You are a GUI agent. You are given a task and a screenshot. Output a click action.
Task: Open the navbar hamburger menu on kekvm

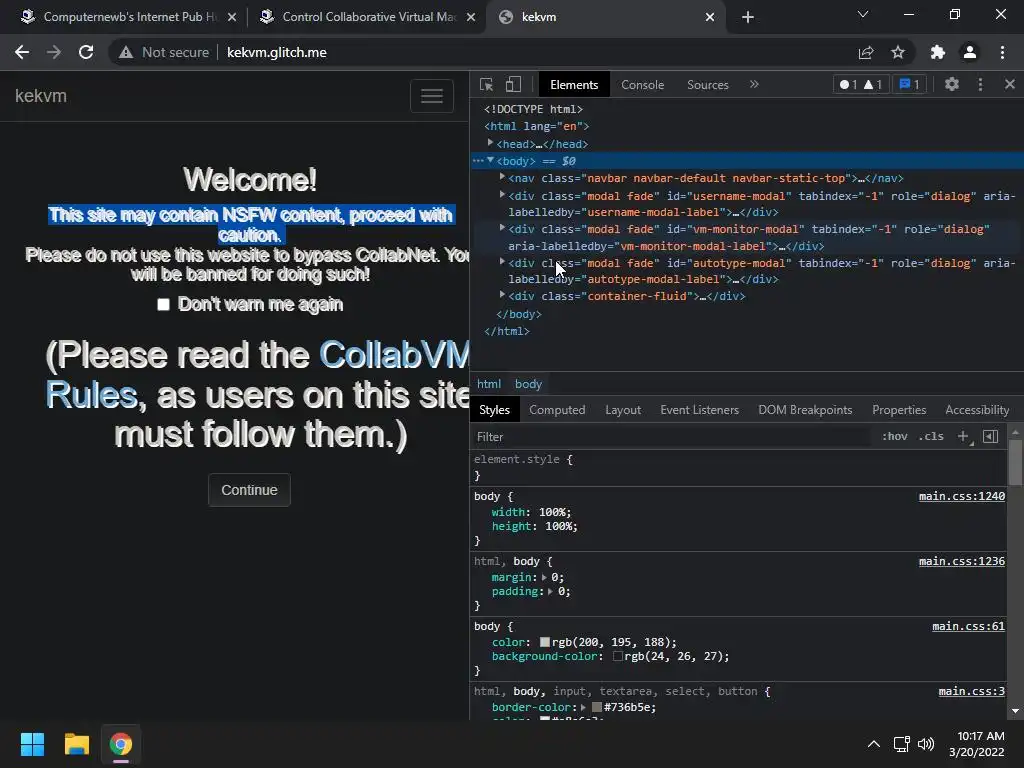(432, 96)
